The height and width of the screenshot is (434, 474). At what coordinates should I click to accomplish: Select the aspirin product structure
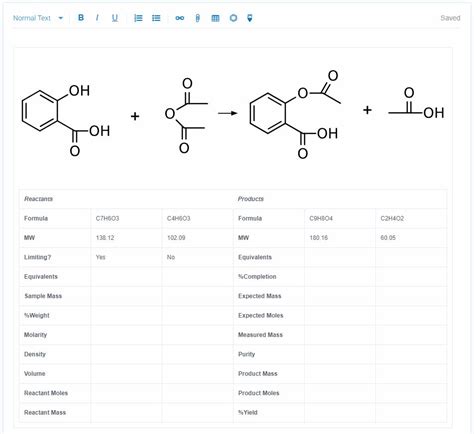click(x=295, y=114)
